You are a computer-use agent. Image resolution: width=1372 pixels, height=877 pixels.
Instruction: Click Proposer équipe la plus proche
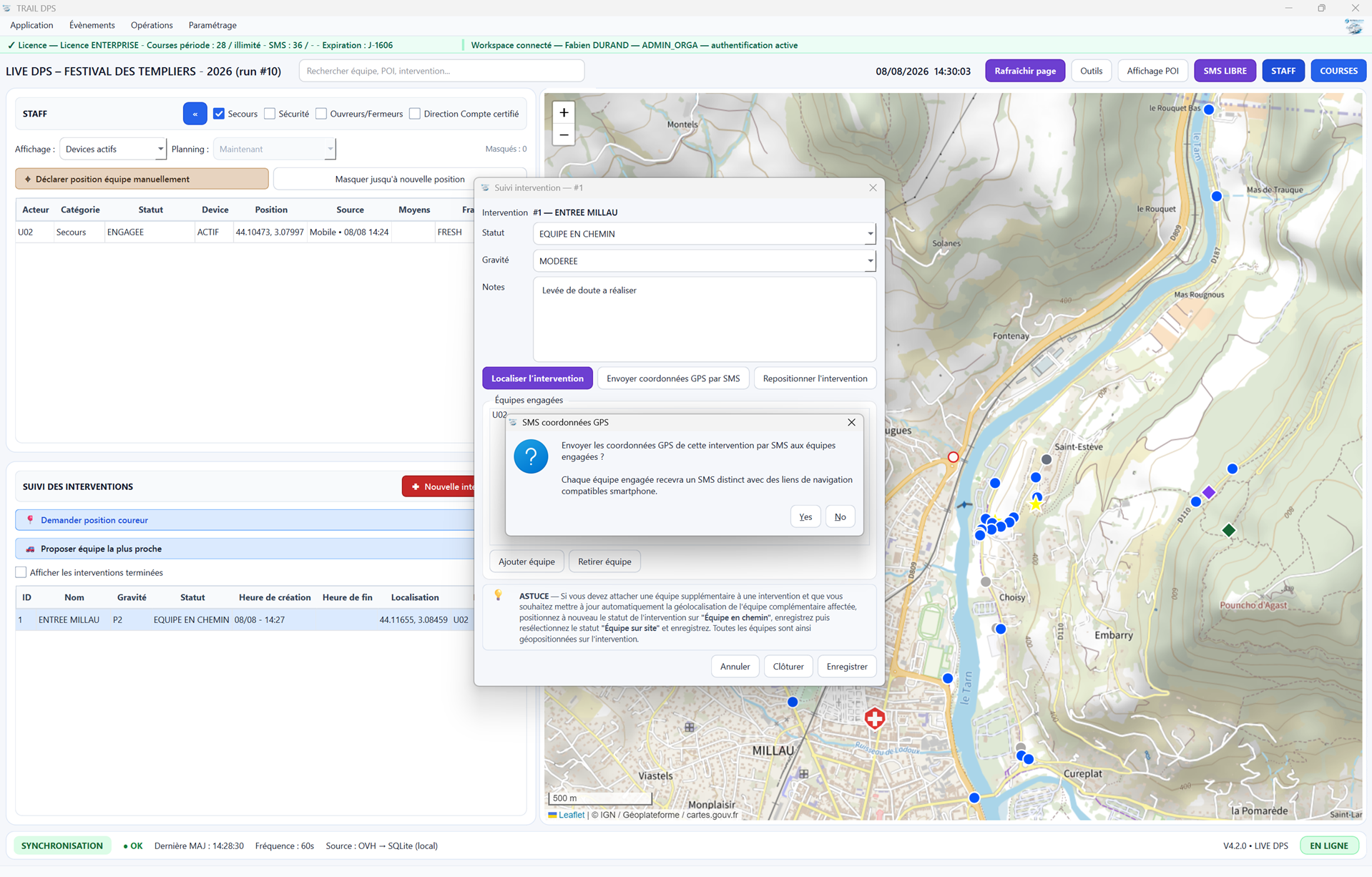coord(245,549)
